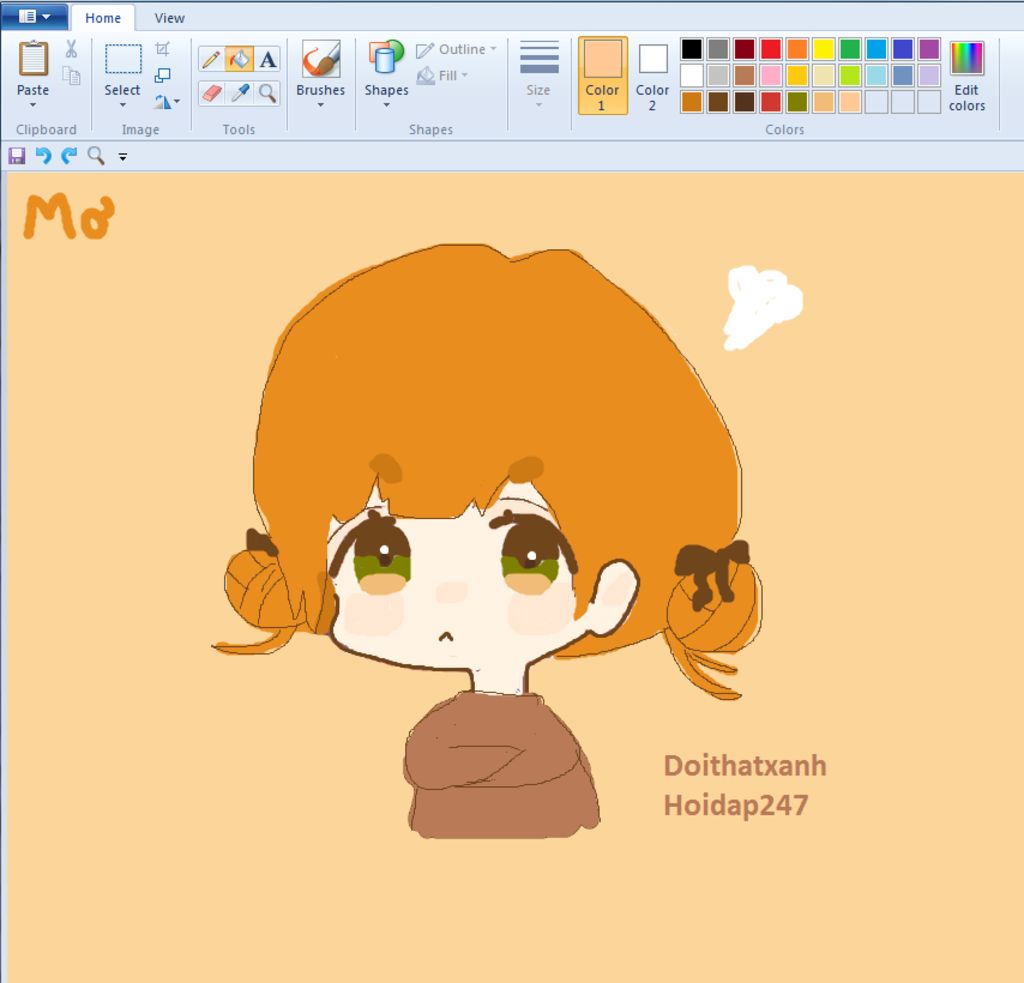This screenshot has width=1024, height=983.
Task: Activate the Color 1 button
Action: [x=602, y=76]
